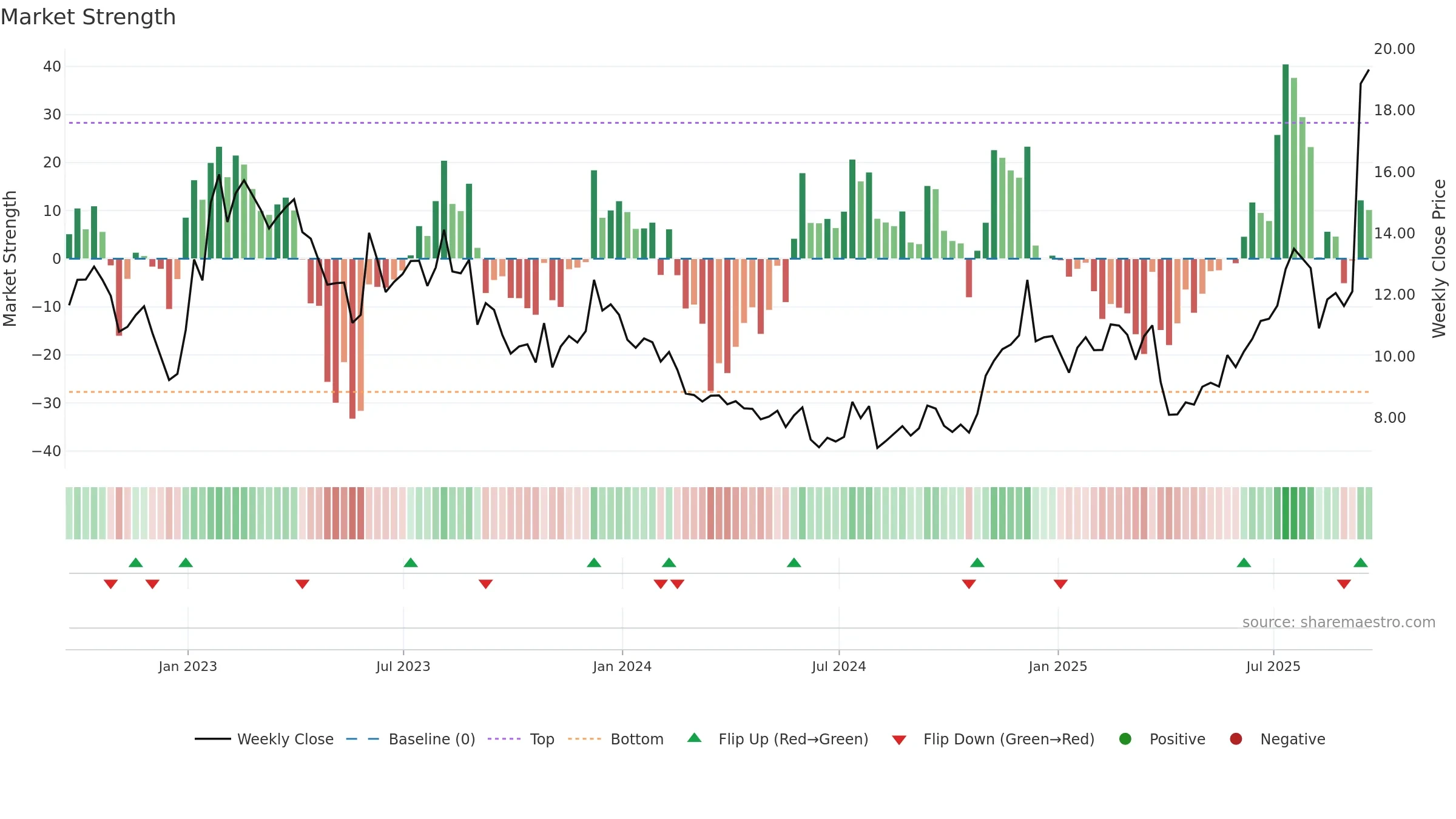Click the tallest green bar above 40

click(x=1286, y=161)
